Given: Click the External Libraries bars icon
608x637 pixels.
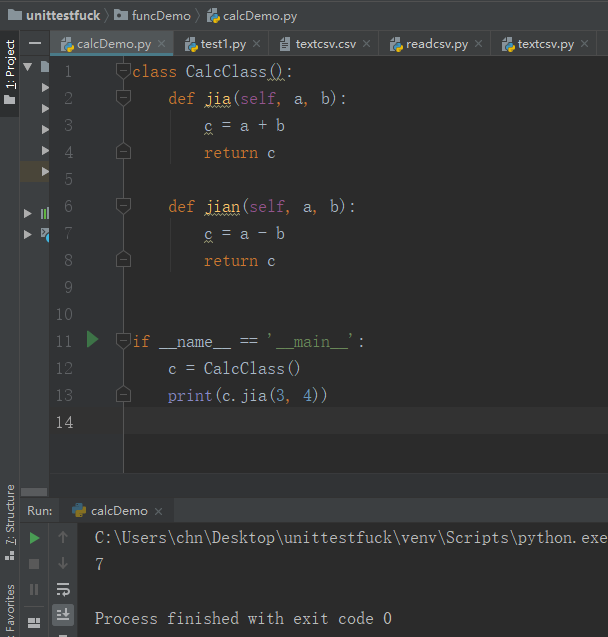Looking at the screenshot, I should point(45,213).
